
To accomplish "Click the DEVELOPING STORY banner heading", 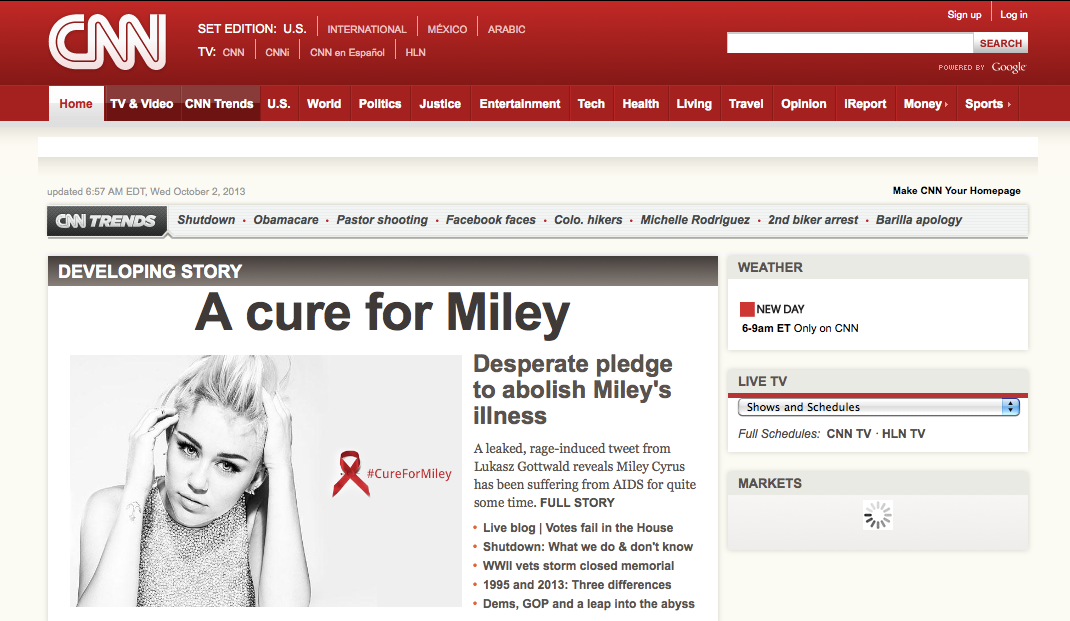I will [x=150, y=272].
